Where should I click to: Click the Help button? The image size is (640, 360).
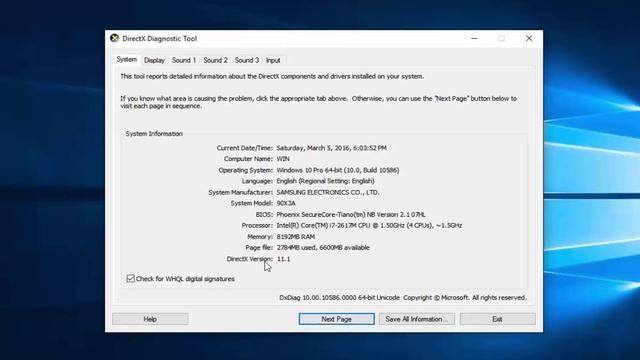[x=150, y=319]
